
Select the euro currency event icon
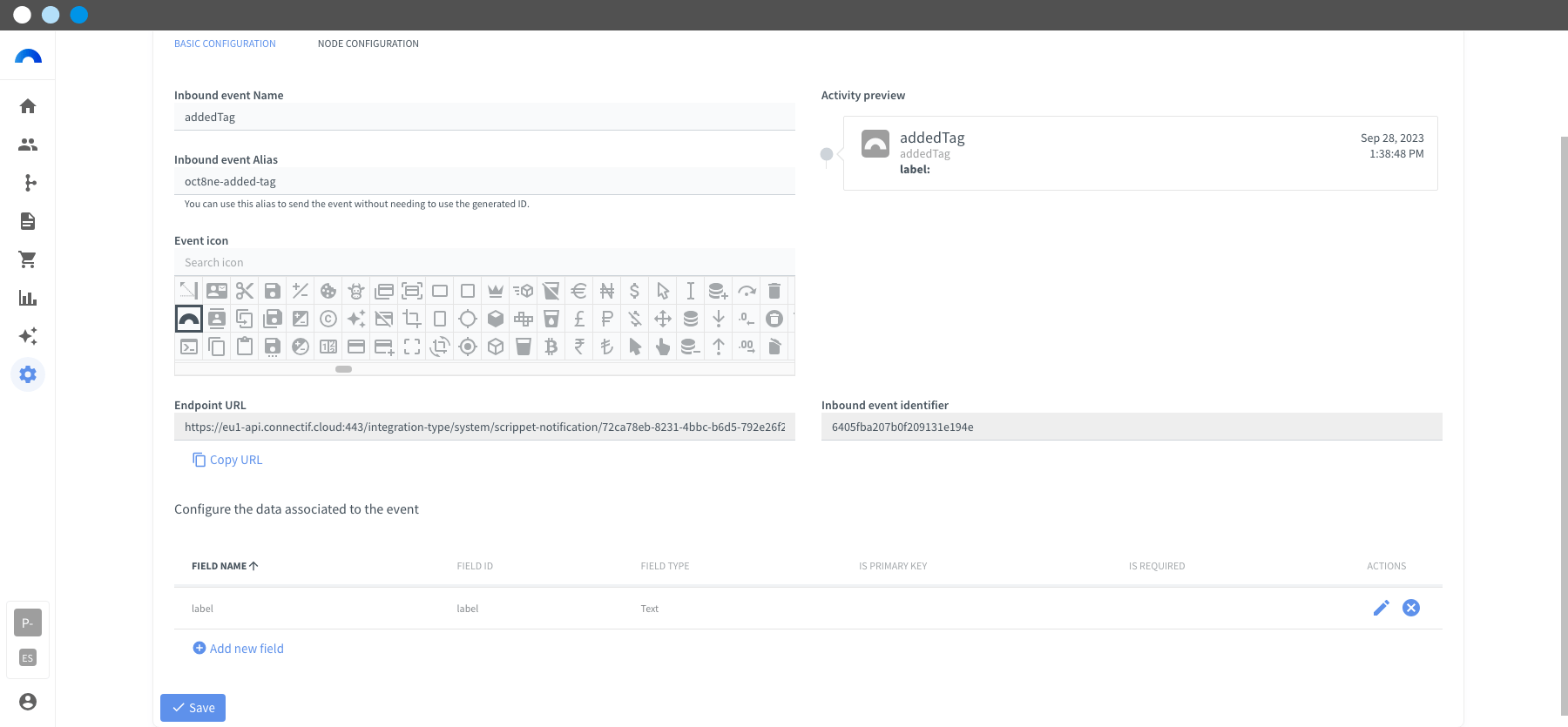click(579, 291)
